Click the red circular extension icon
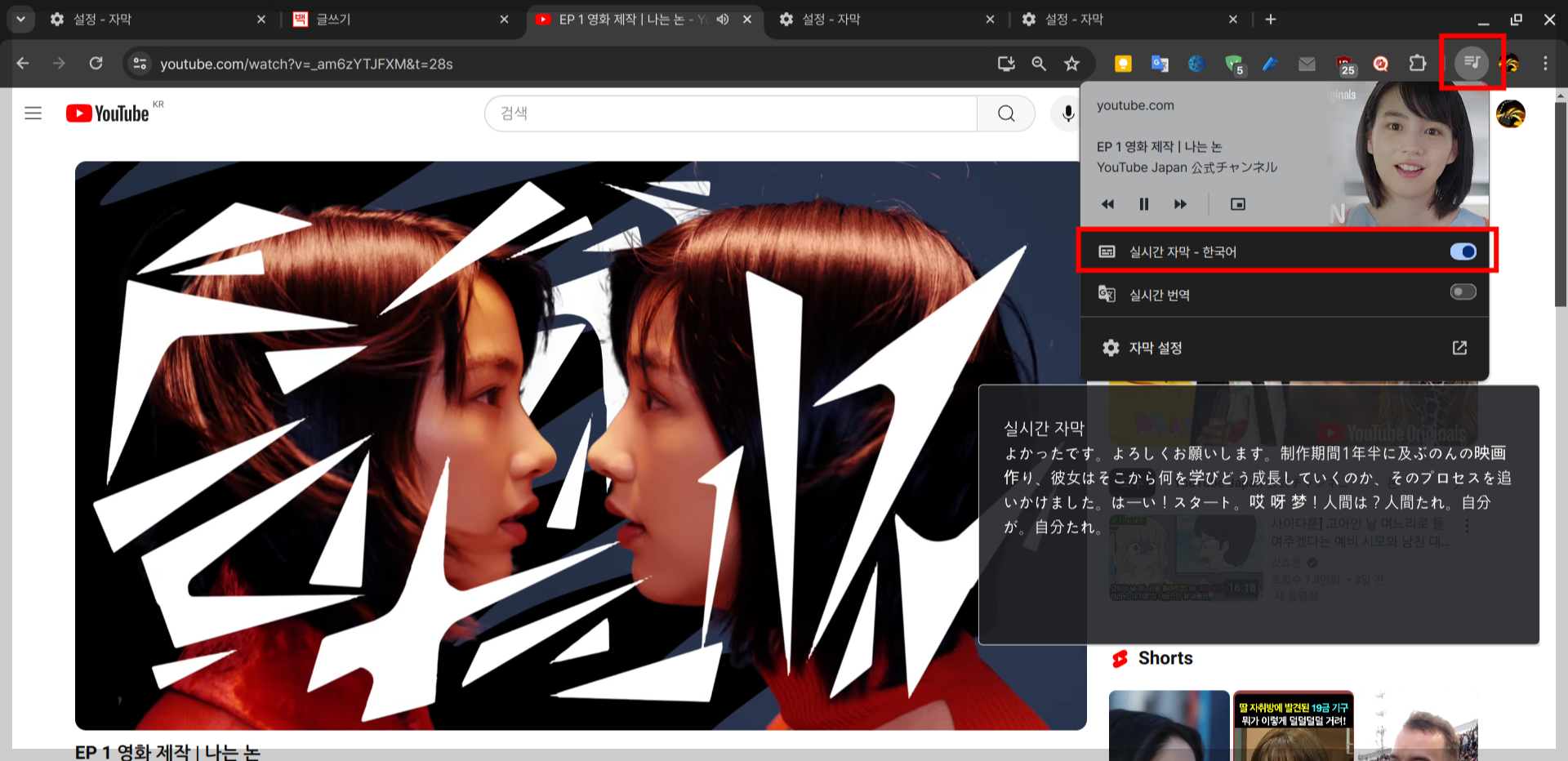The image size is (1568, 761). [x=1381, y=63]
